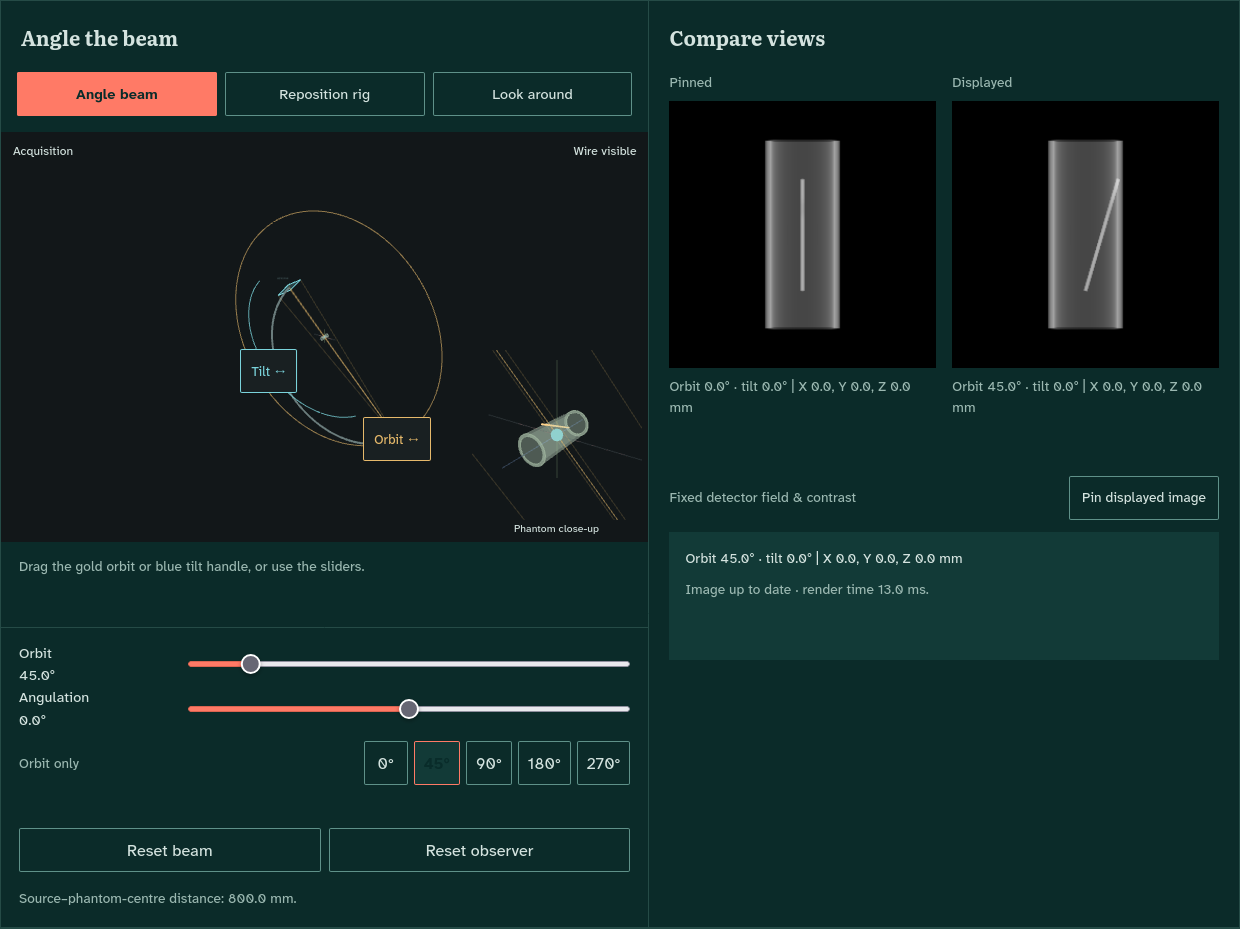Screen dimensions: 1240x929
Task: Click the 'Displayed' label above right image
Action: click(x=982, y=82)
